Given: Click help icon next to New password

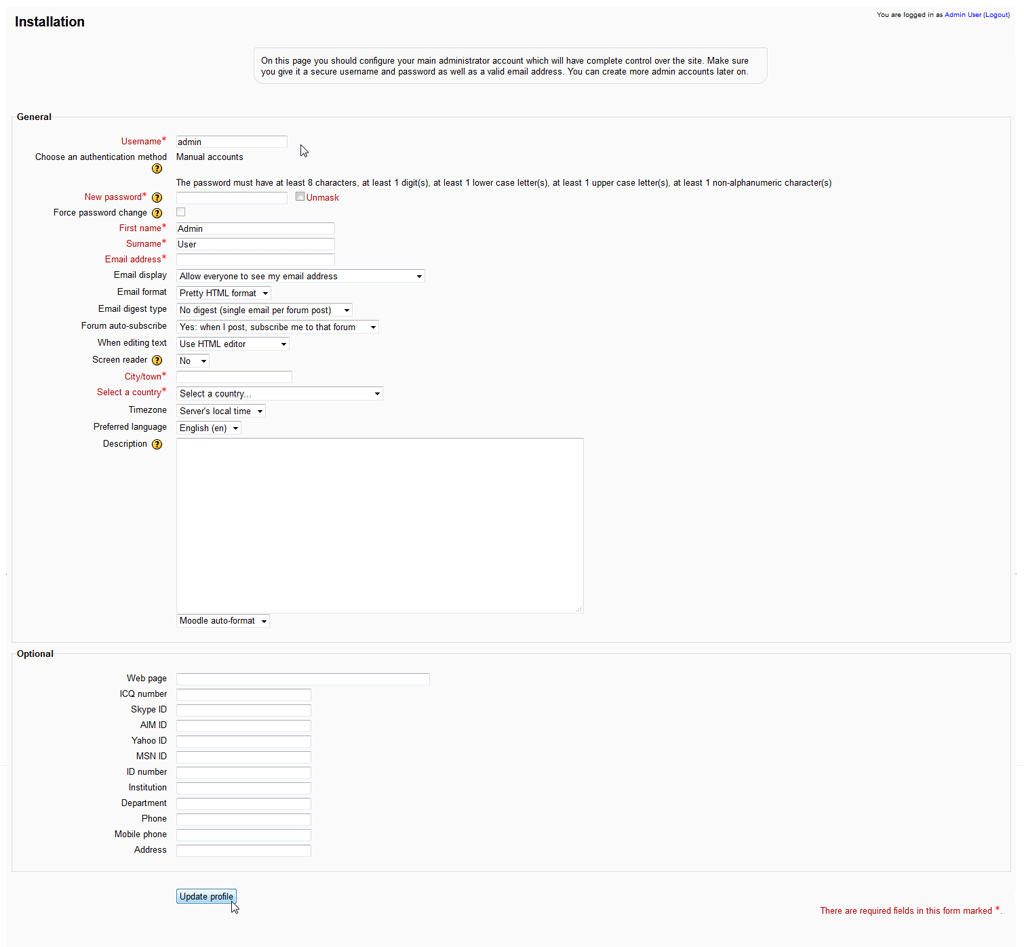Looking at the screenshot, I should [157, 198].
